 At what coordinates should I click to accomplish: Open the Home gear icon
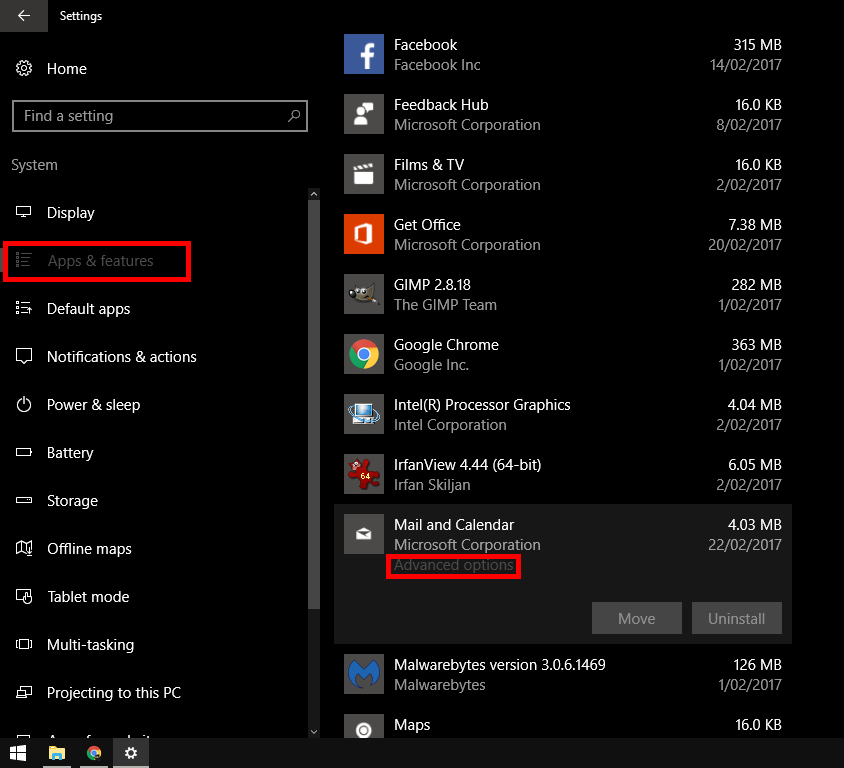tap(24, 68)
